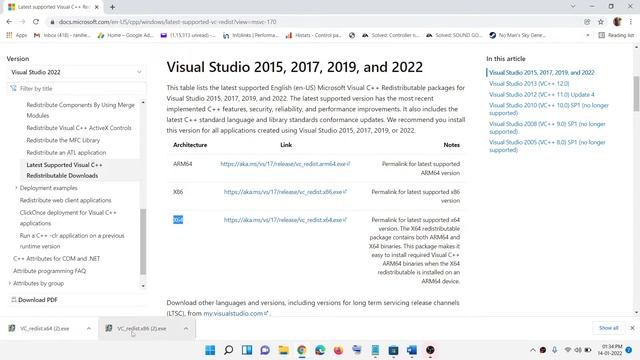Jump to Visual Studio 2012 Update 4 section
Viewport: 640px width, 360px height.
click(x=542, y=94)
